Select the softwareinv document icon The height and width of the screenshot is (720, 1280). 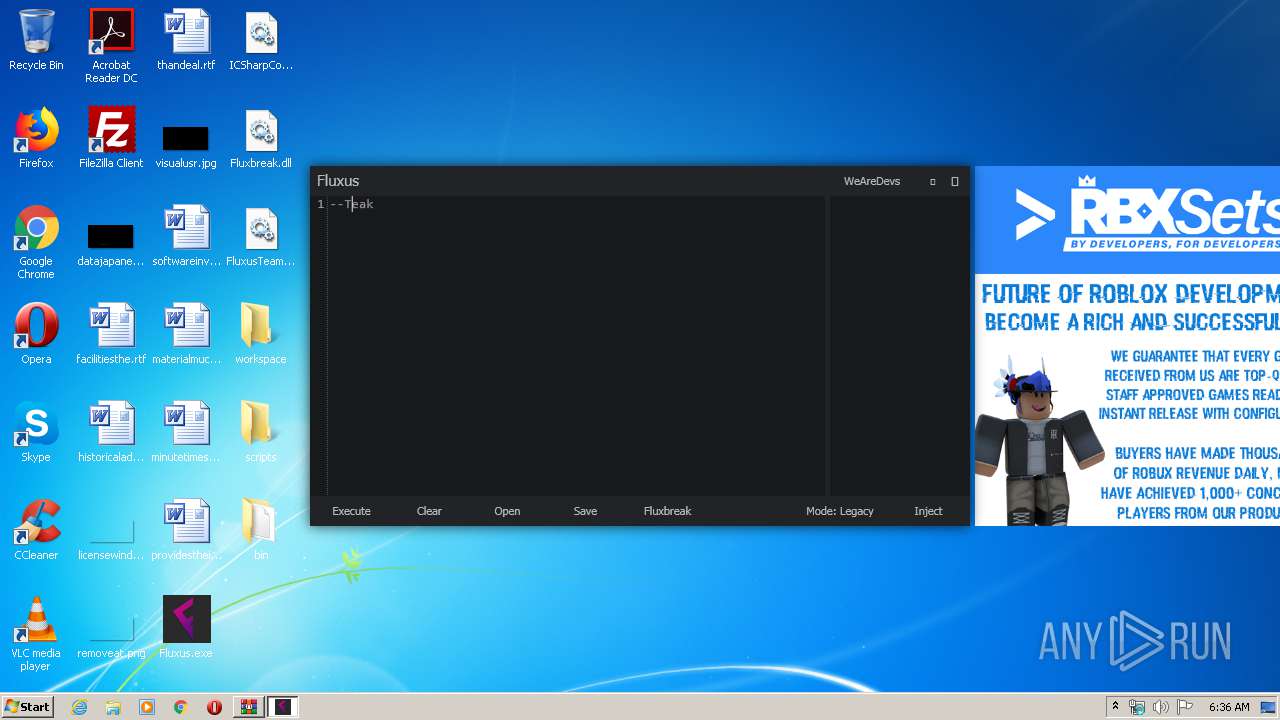(186, 236)
